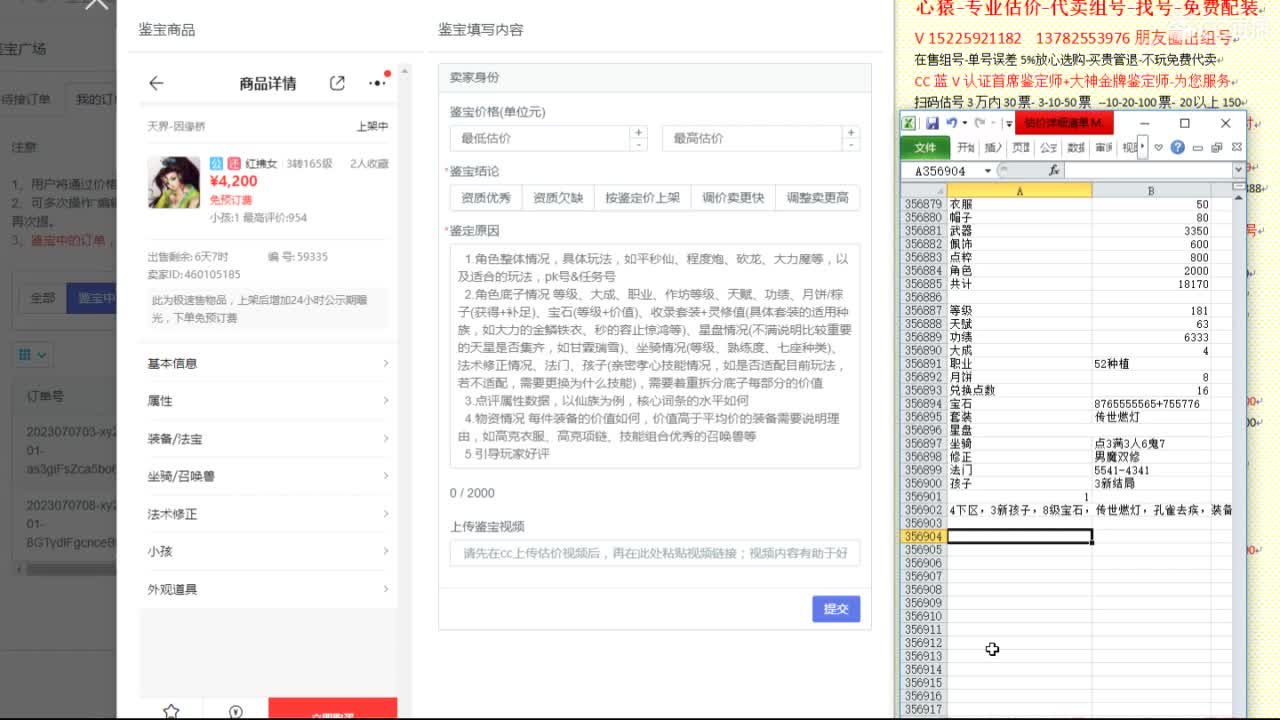Click the star icon below the product panel
This screenshot has width=1280, height=720.
171,711
